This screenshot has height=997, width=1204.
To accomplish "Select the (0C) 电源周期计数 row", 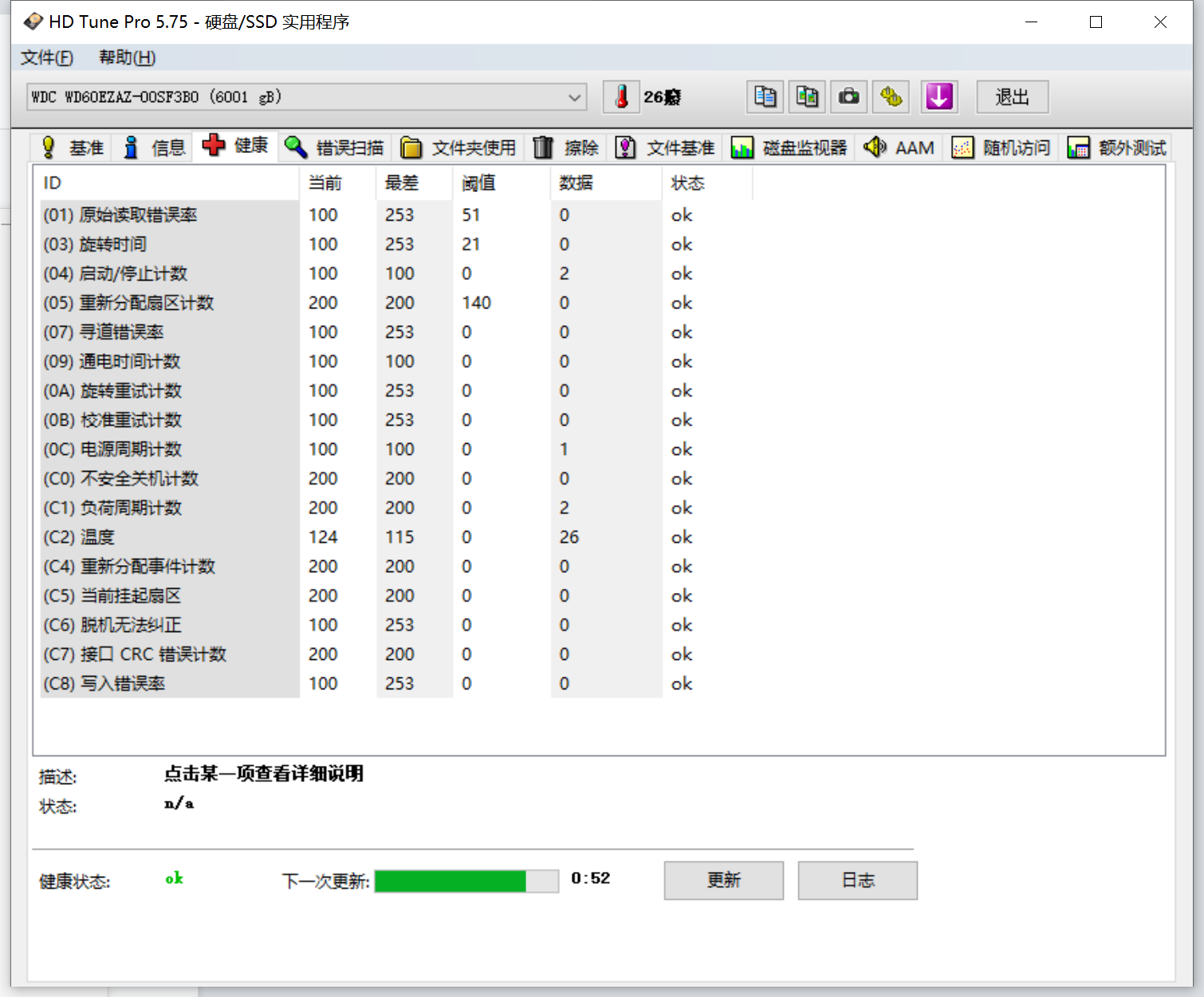I will coord(396,449).
